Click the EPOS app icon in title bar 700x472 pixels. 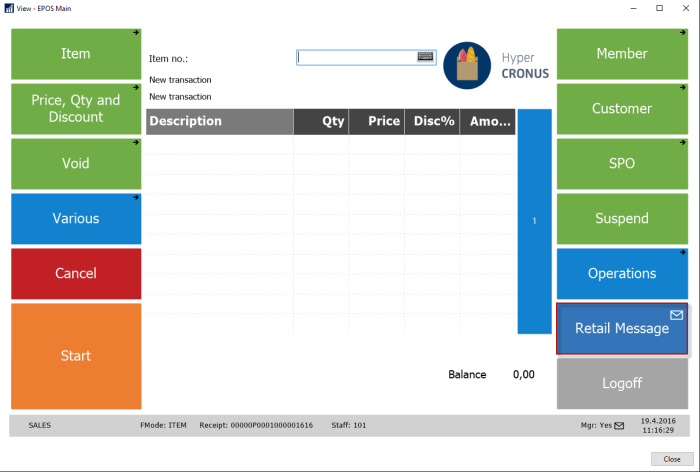(9, 8)
